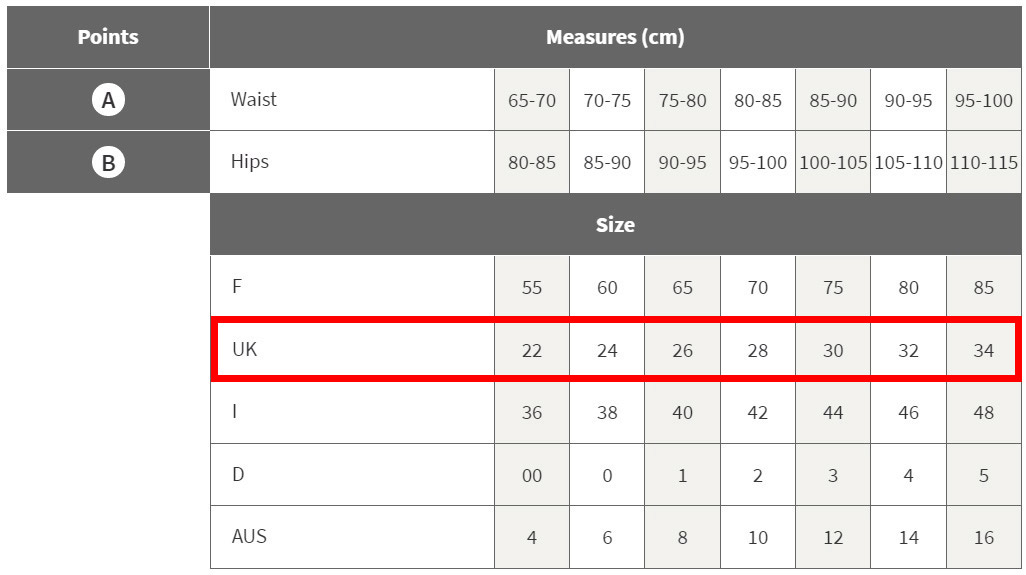Select Italian size 48 cell
The height and width of the screenshot is (575, 1026).
coord(984,412)
